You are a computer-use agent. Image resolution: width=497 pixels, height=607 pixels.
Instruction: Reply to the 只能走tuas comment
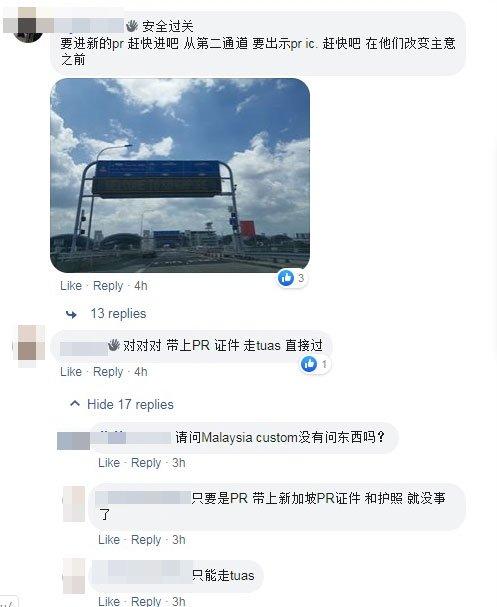[x=146, y=601]
